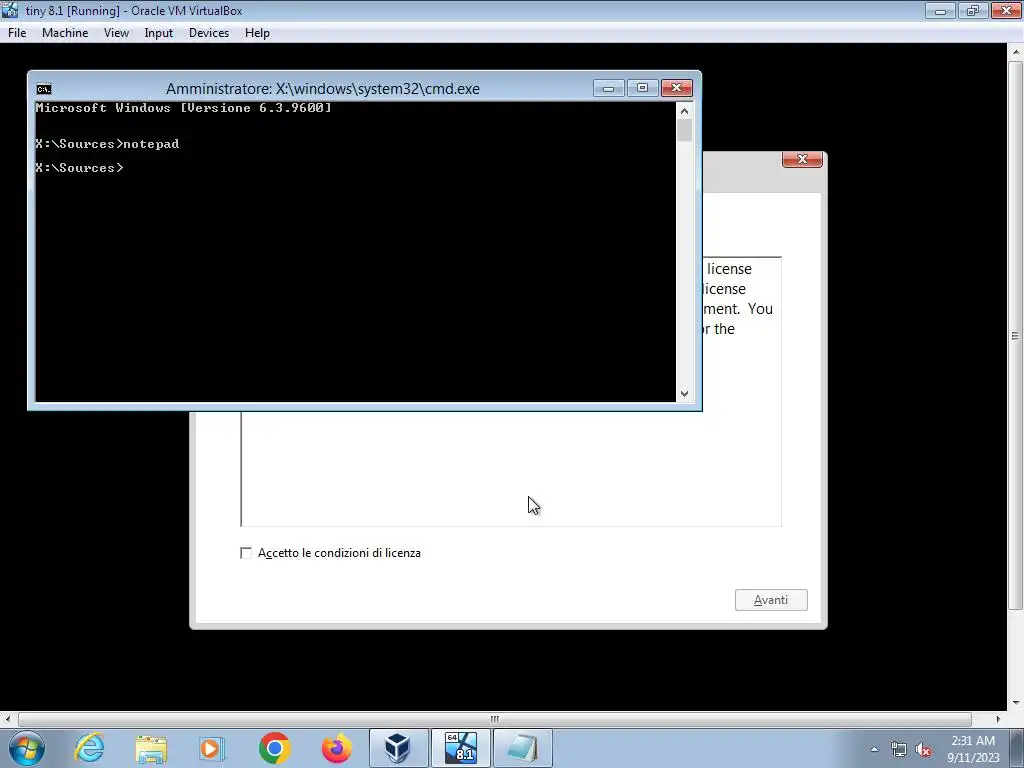The width and height of the screenshot is (1024, 768).
Task: Switch to VirtualBox Manager taskbar icon
Action: point(398,748)
